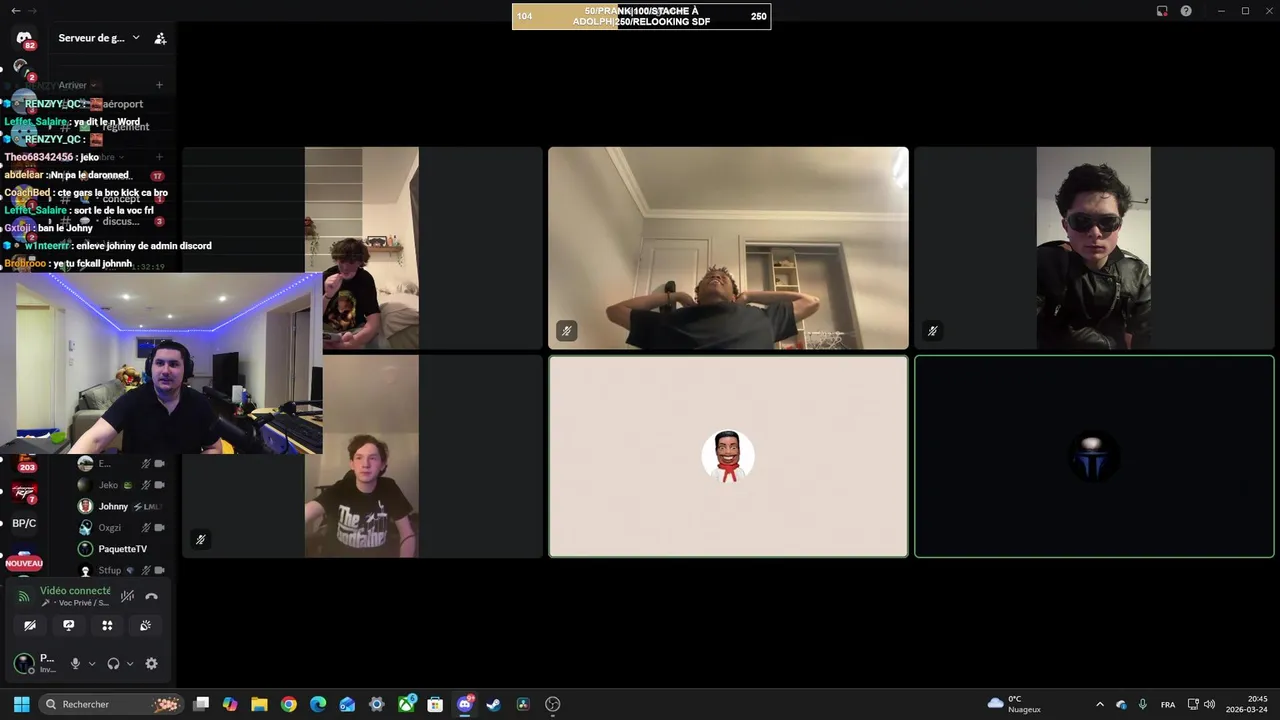Go back with the top-left arrow

(x=15, y=10)
